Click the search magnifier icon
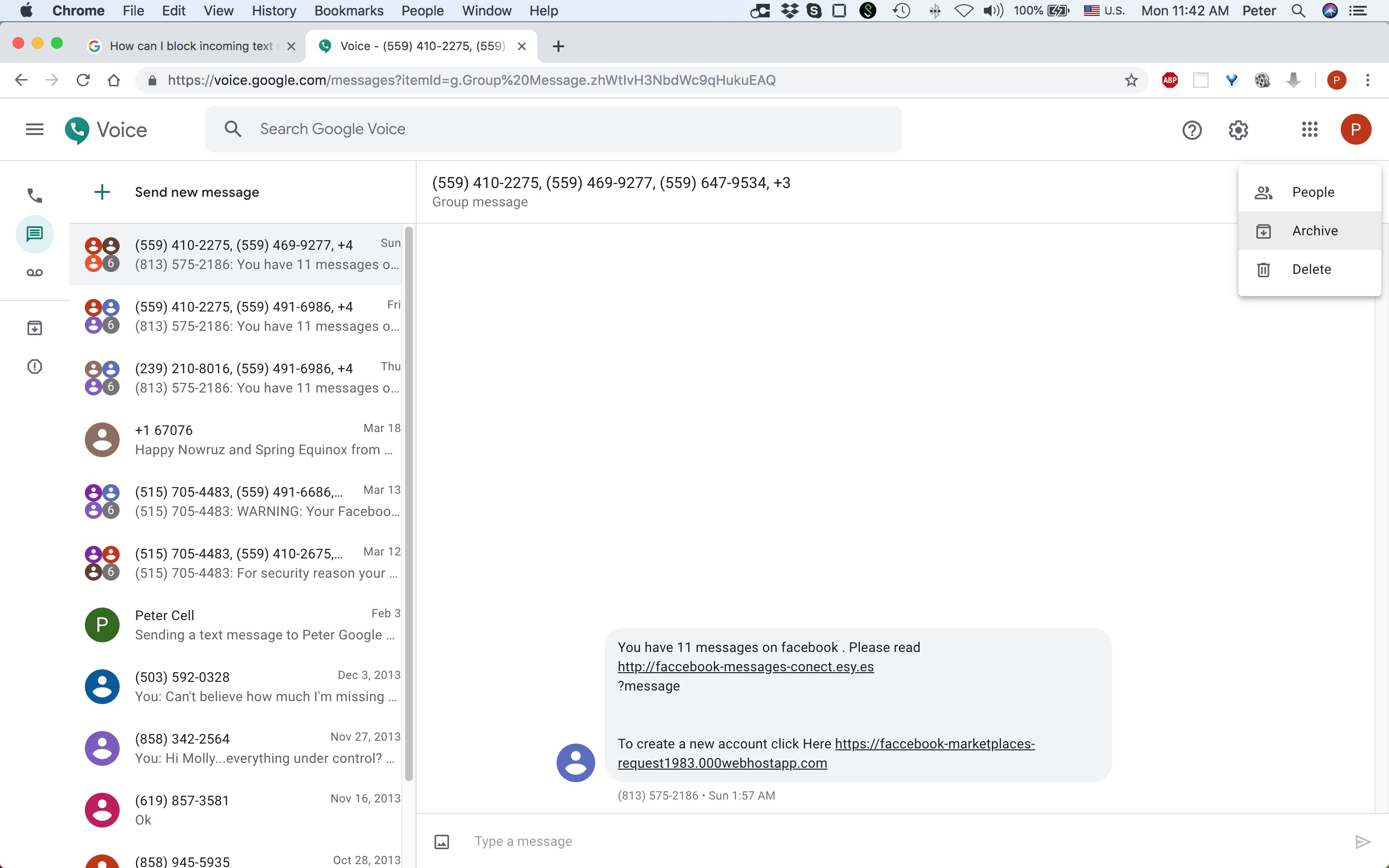1389x868 pixels. (x=232, y=129)
